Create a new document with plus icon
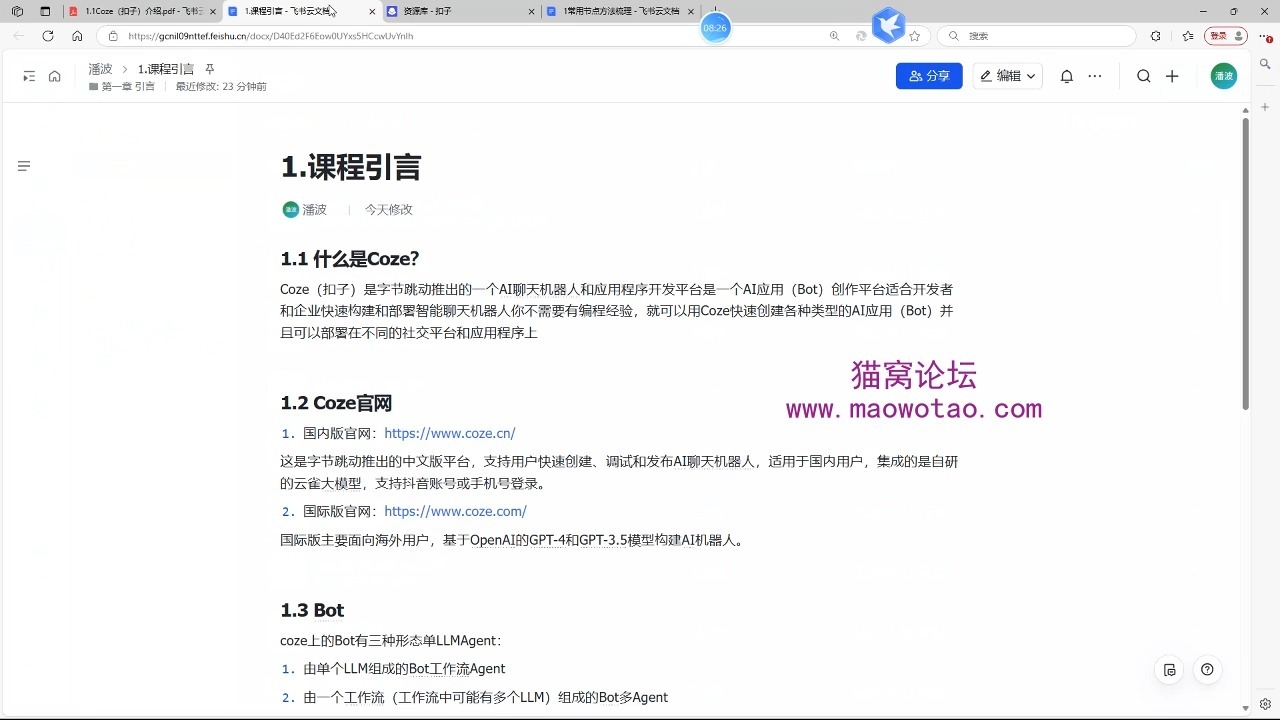This screenshot has height=720, width=1280. pyautogui.click(x=1173, y=76)
